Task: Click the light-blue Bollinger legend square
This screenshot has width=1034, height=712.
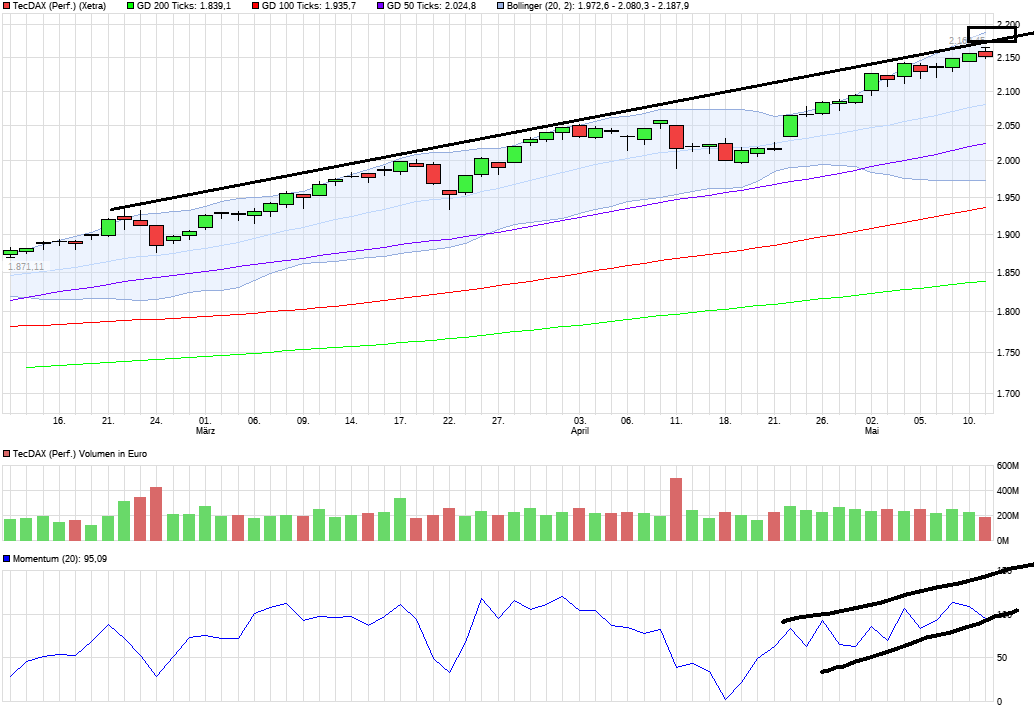Action: tap(501, 6)
